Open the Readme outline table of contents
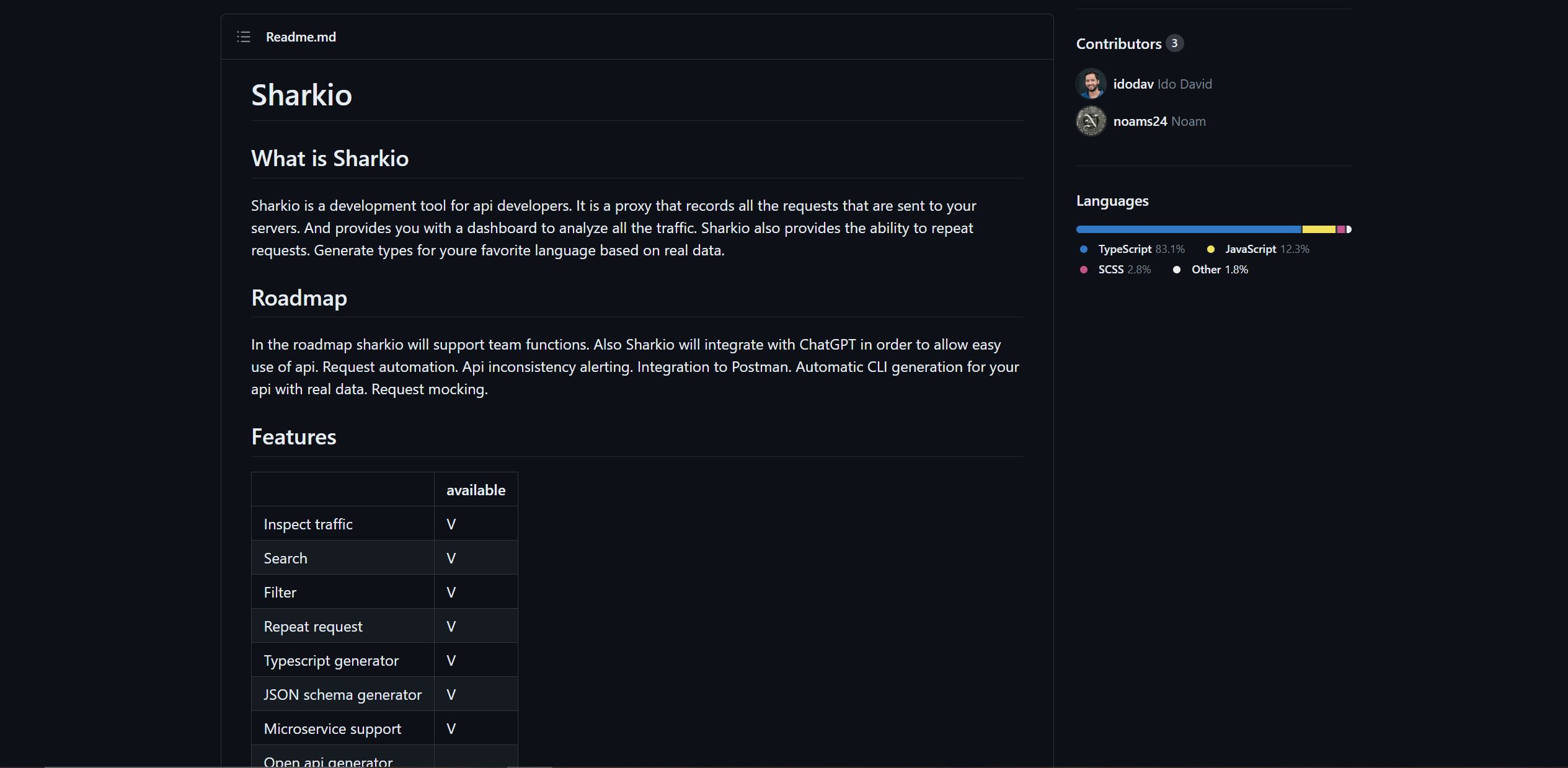 tap(244, 37)
